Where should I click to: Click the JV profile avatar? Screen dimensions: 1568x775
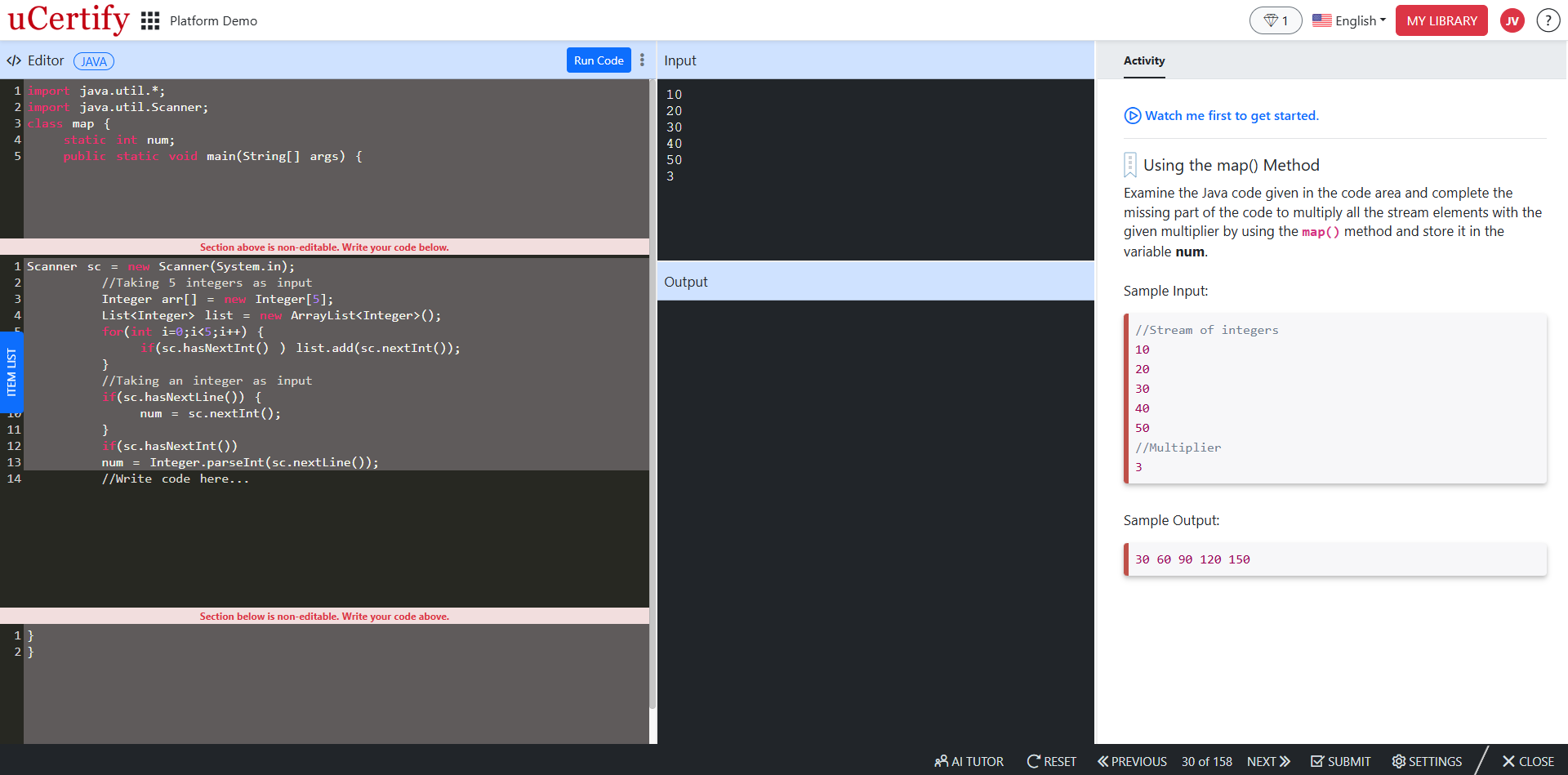point(1512,20)
